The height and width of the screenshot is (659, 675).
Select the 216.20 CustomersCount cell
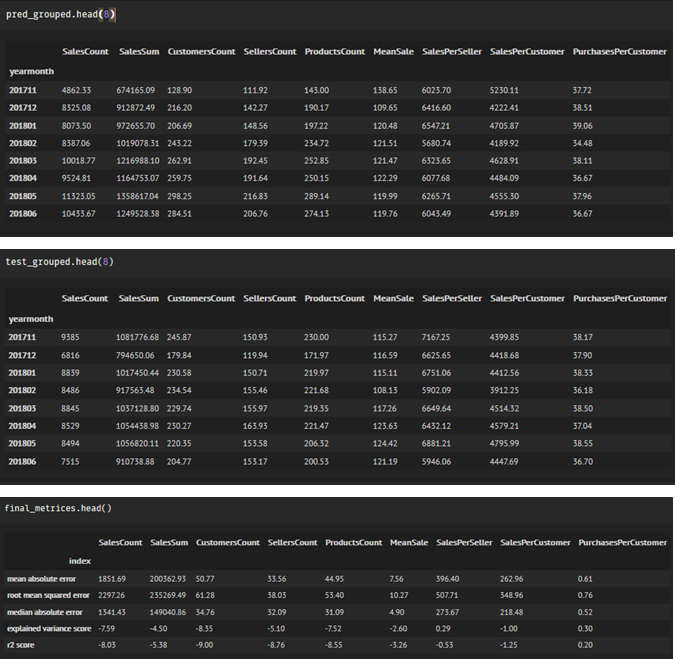(180, 108)
